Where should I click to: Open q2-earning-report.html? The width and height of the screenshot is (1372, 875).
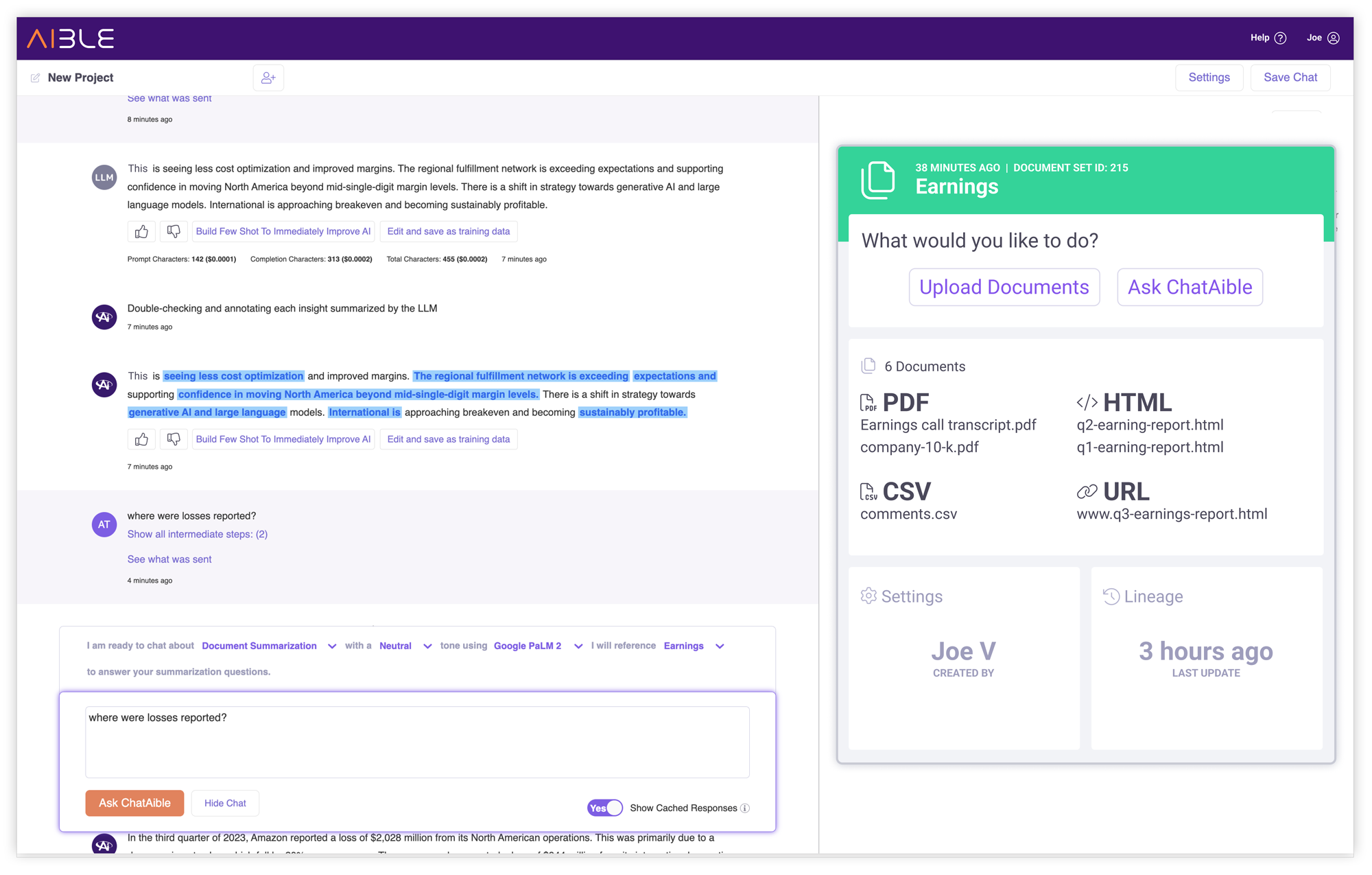coord(1150,425)
